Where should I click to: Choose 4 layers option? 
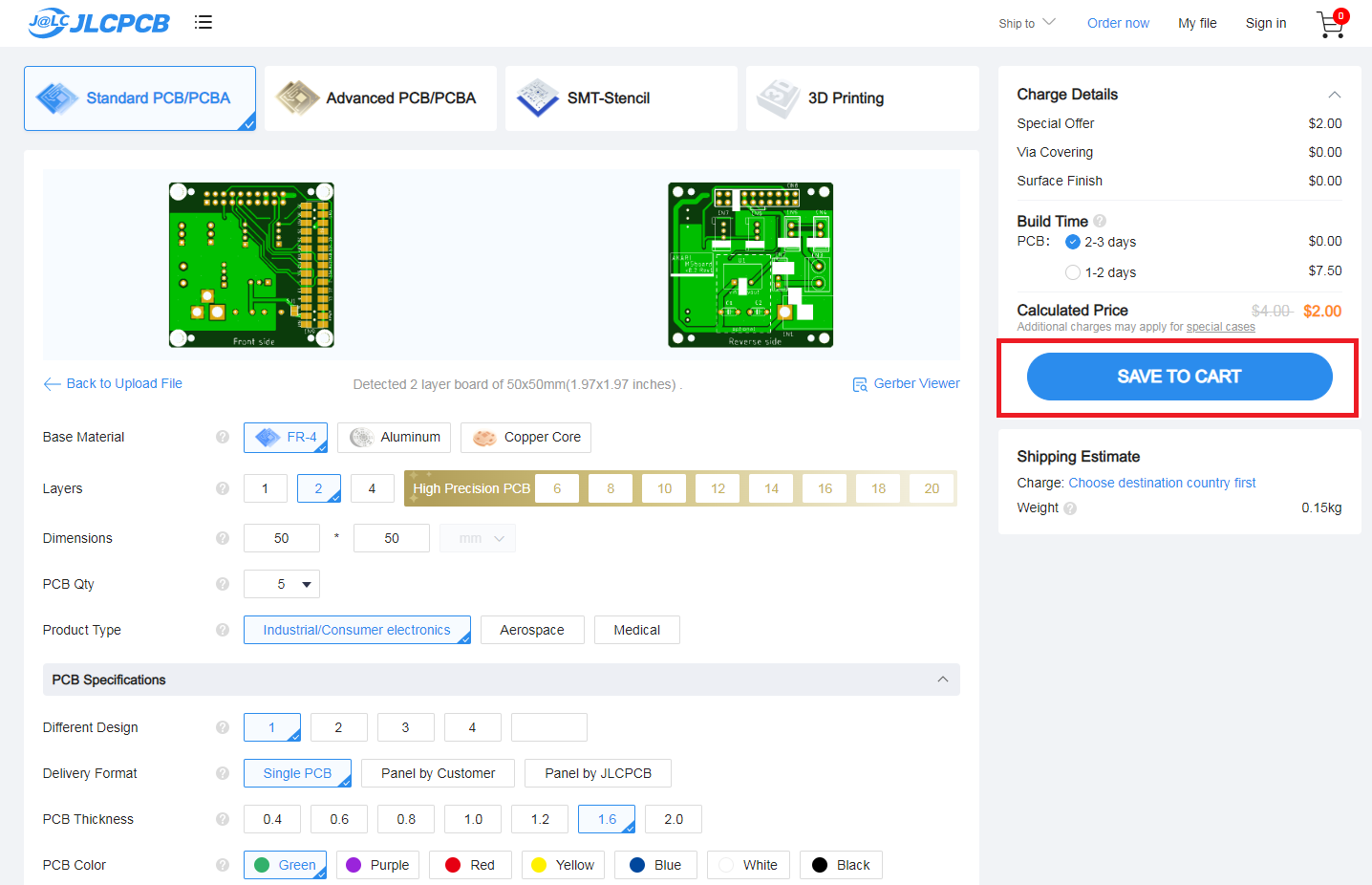click(372, 488)
